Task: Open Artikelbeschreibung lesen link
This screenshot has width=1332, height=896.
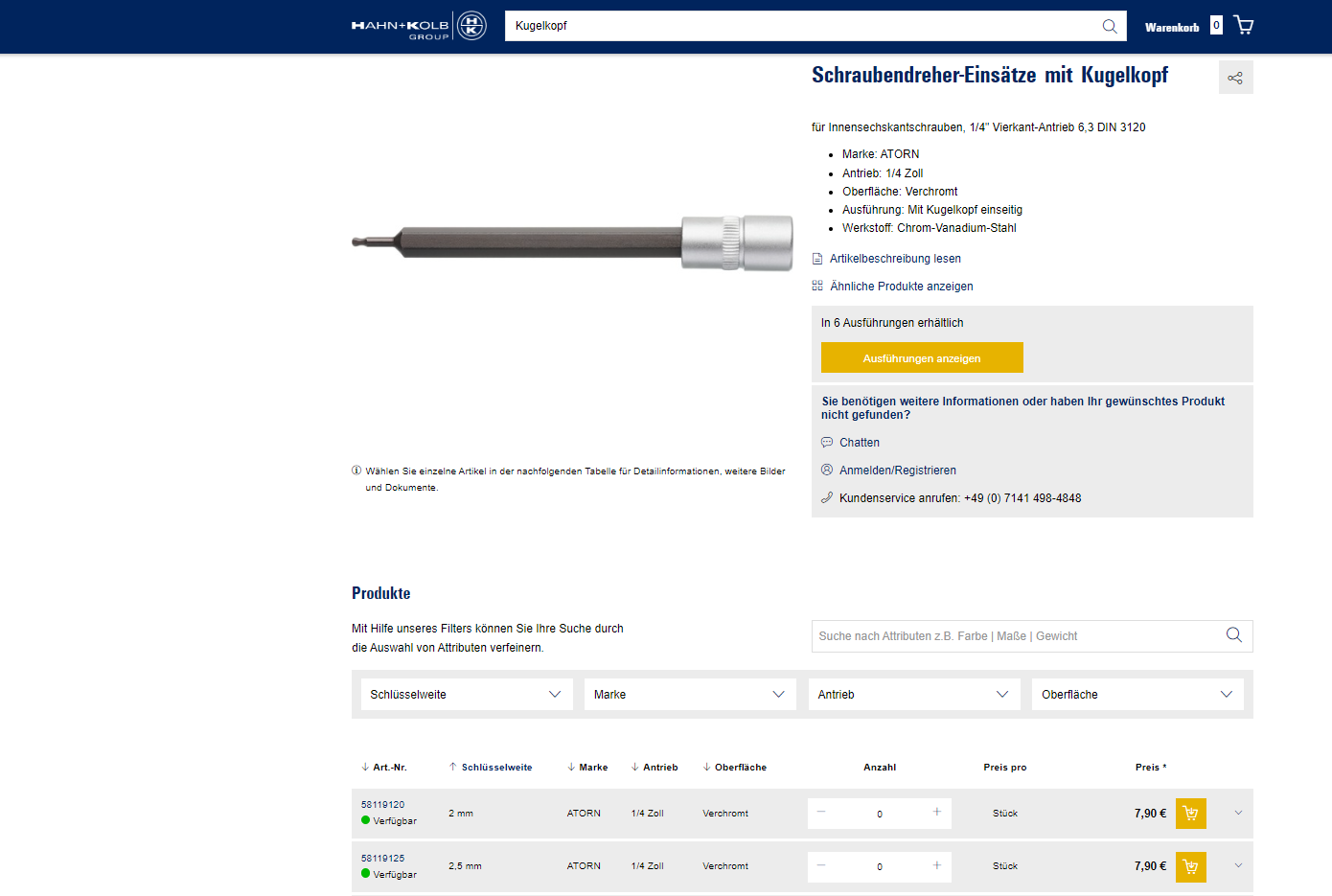Action: pyautogui.click(x=894, y=259)
